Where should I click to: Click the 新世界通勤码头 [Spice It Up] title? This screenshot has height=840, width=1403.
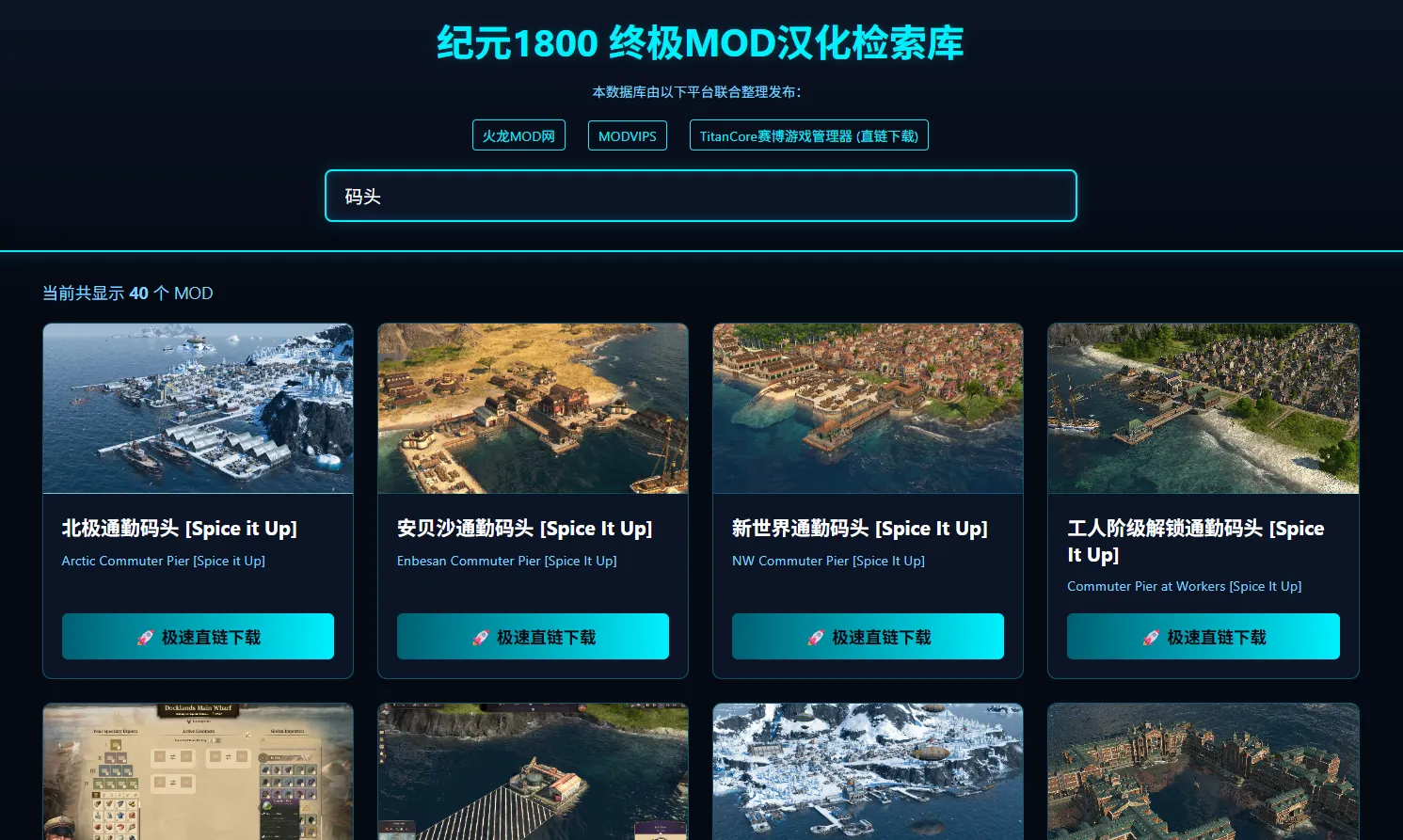point(859,529)
